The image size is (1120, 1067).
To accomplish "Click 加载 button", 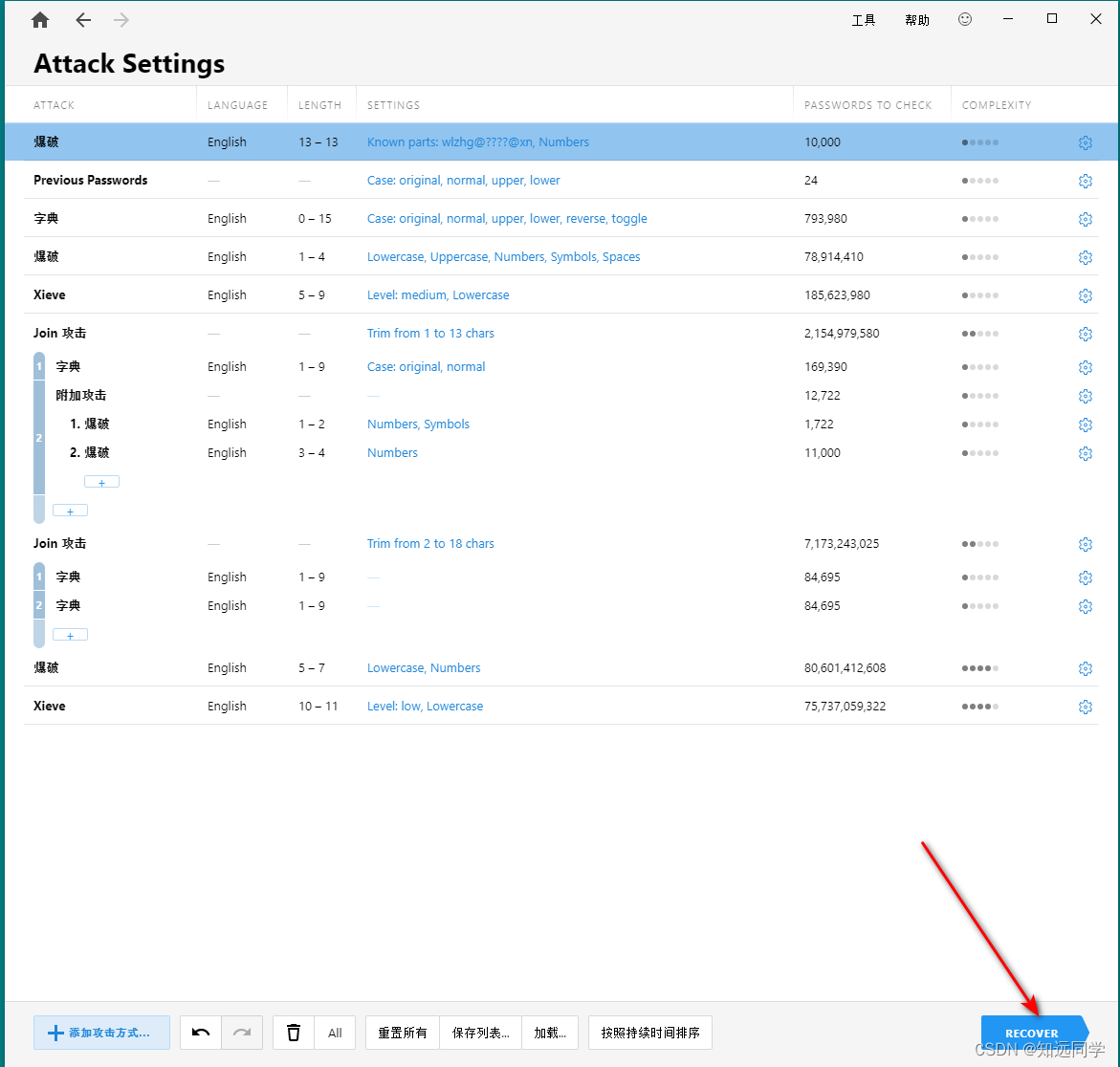I will [550, 1033].
